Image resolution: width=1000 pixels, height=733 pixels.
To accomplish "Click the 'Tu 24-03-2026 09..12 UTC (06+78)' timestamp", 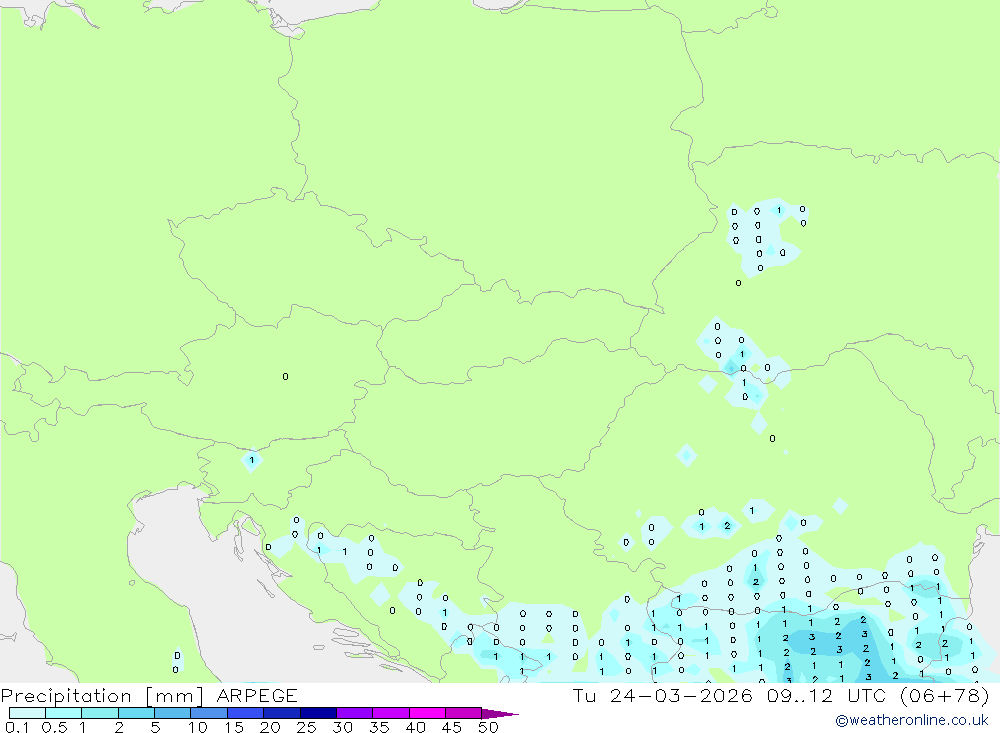I will pyautogui.click(x=781, y=695).
